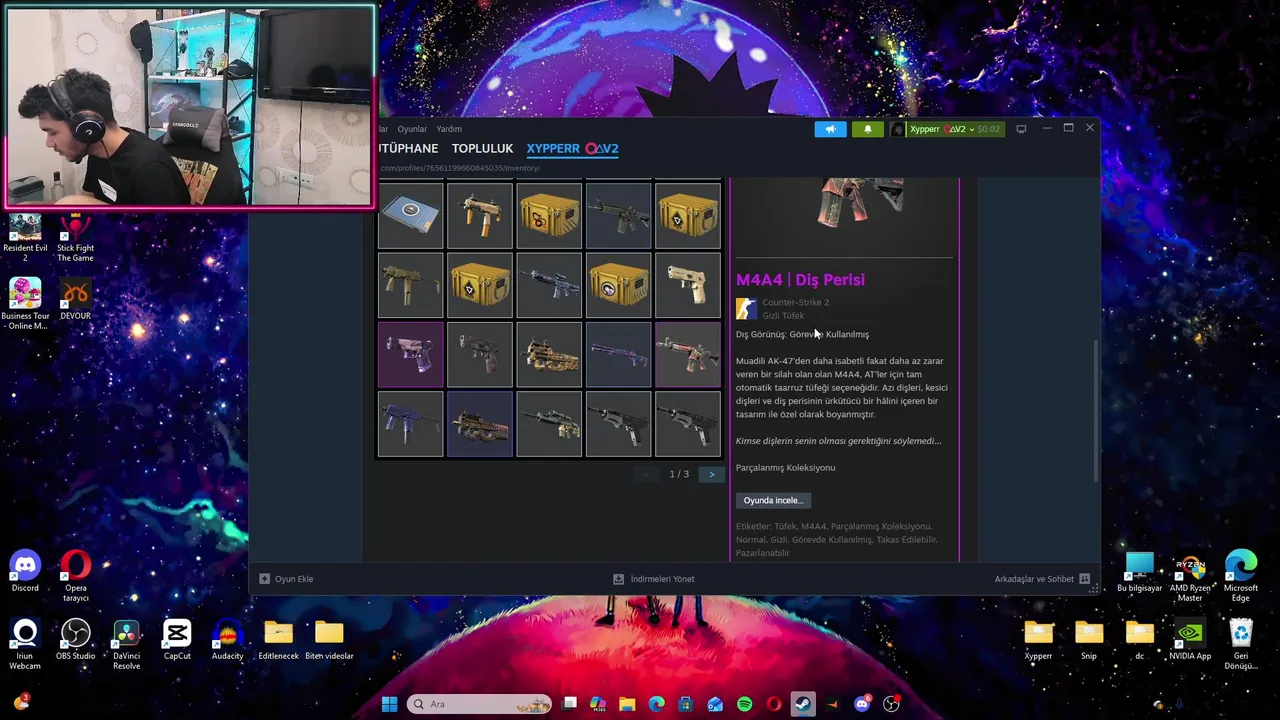Open the Snip desktop folder
1280x720 pixels.
point(1088,640)
